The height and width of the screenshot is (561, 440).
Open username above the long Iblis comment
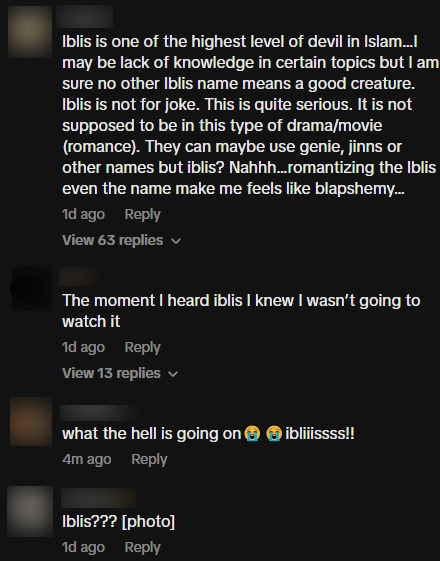(84, 16)
